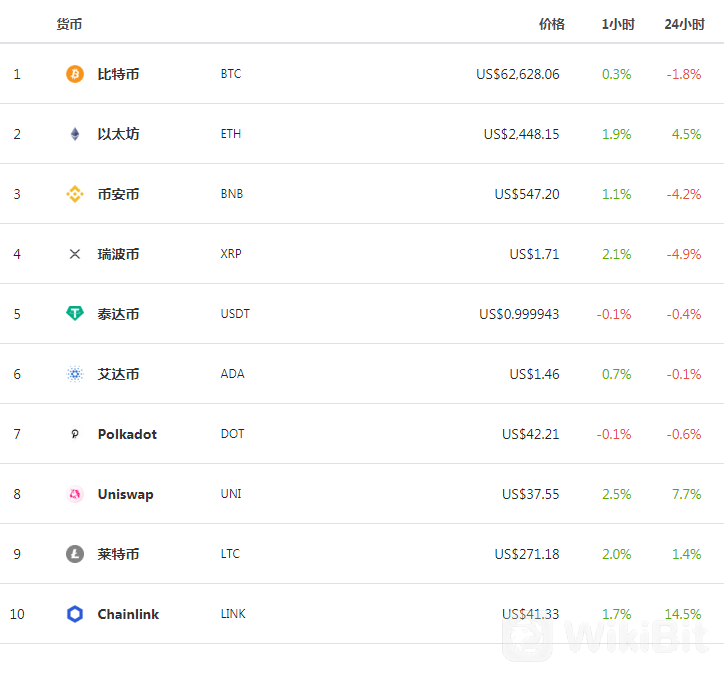
Task: Click the USDT ticker symbol
Action: click(x=235, y=314)
